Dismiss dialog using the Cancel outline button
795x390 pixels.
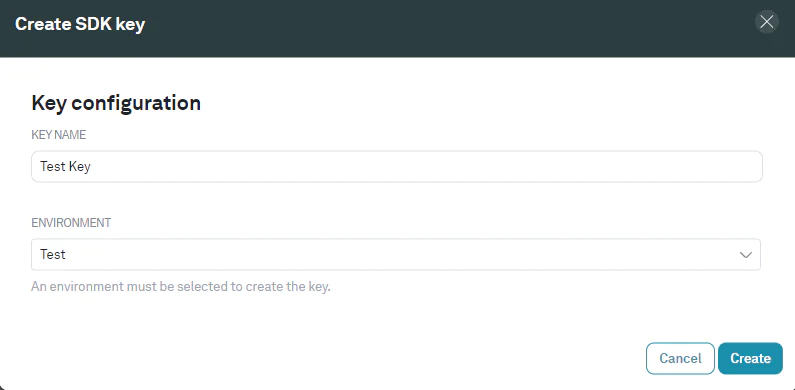coord(680,359)
